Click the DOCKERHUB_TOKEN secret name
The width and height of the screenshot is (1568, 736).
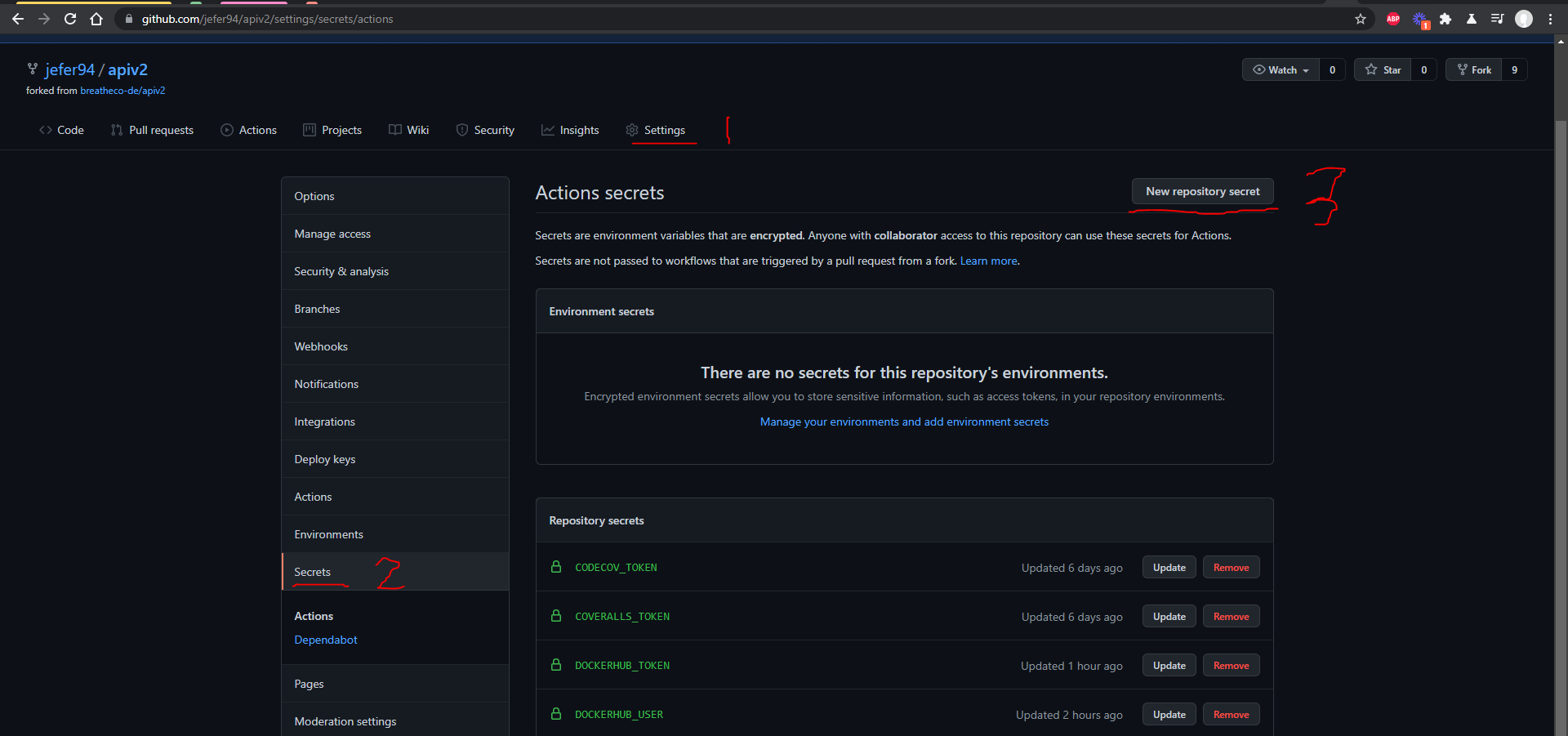coord(622,666)
